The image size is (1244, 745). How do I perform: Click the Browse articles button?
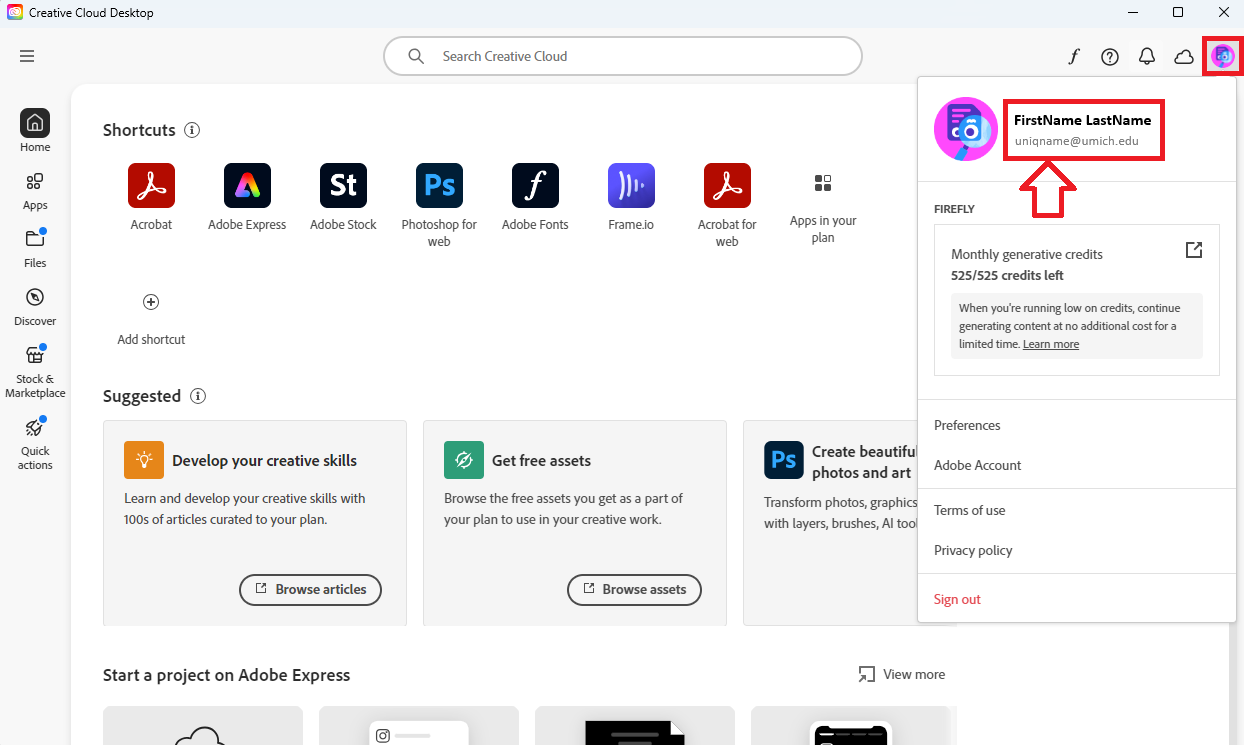(x=310, y=590)
